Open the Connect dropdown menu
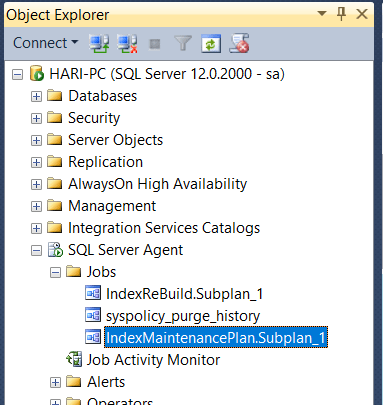The width and height of the screenshot is (383, 405). click(x=45, y=43)
